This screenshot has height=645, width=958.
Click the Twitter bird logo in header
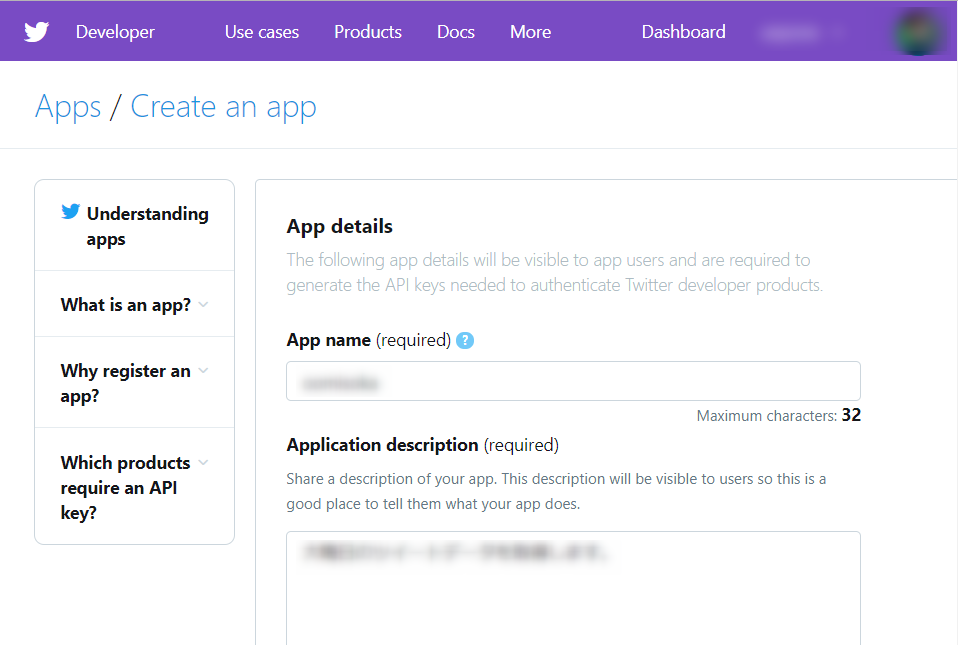(x=36, y=32)
